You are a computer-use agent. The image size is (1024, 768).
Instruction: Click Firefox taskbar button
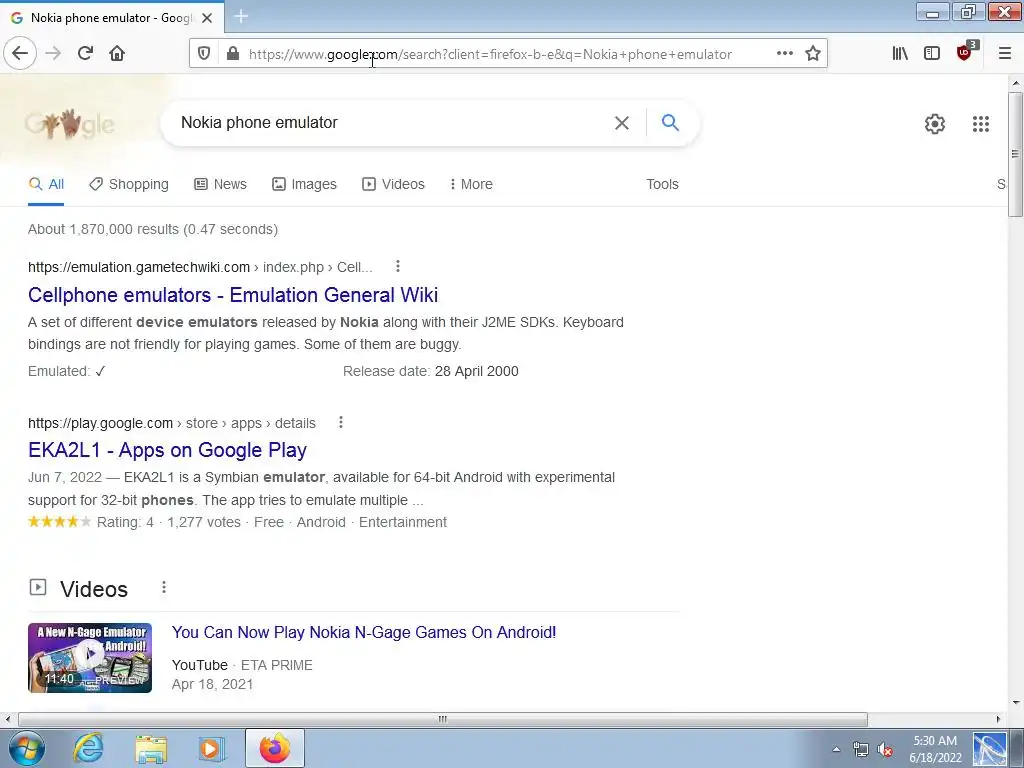[275, 748]
